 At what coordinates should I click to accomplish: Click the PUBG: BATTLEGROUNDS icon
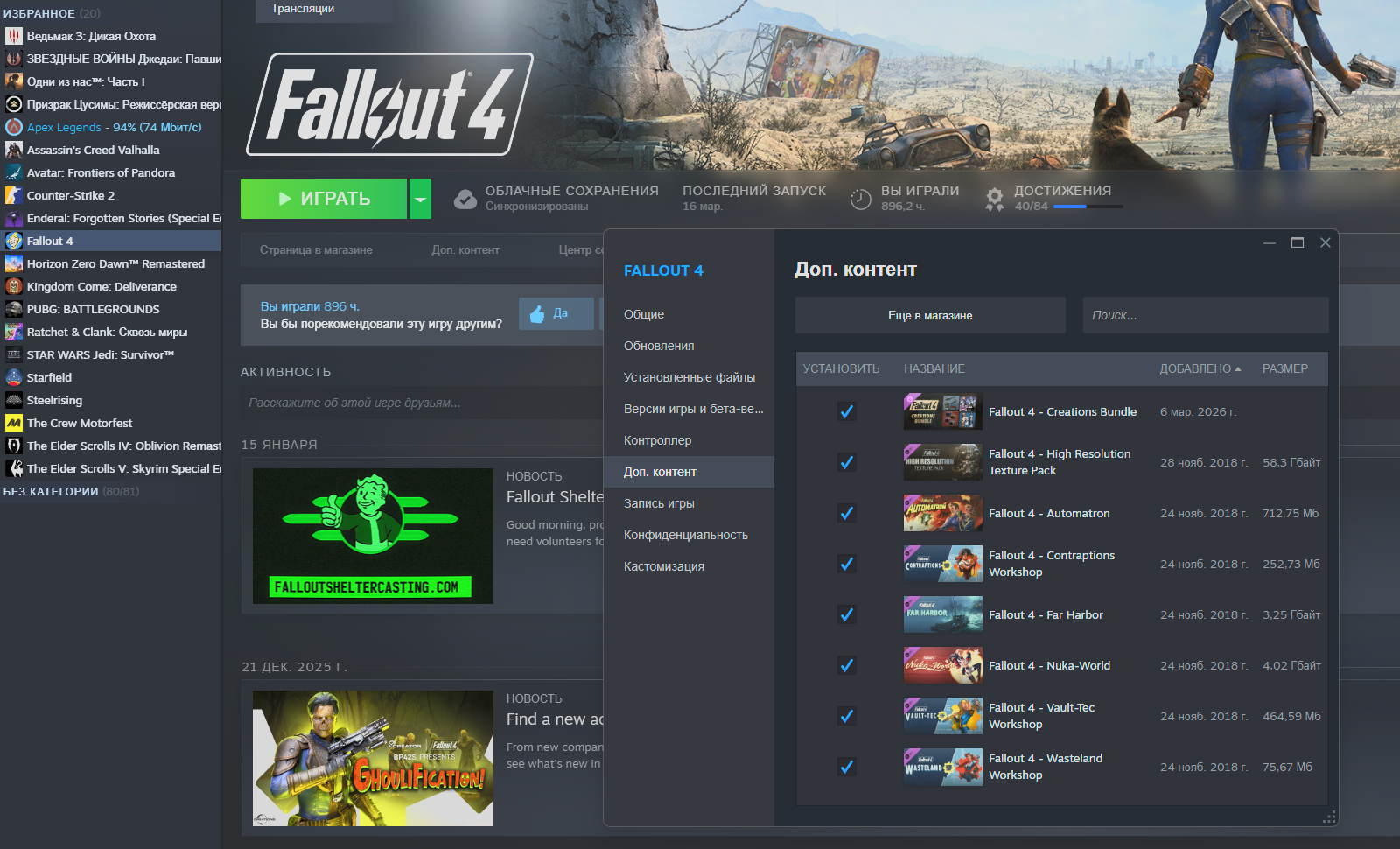(13, 309)
